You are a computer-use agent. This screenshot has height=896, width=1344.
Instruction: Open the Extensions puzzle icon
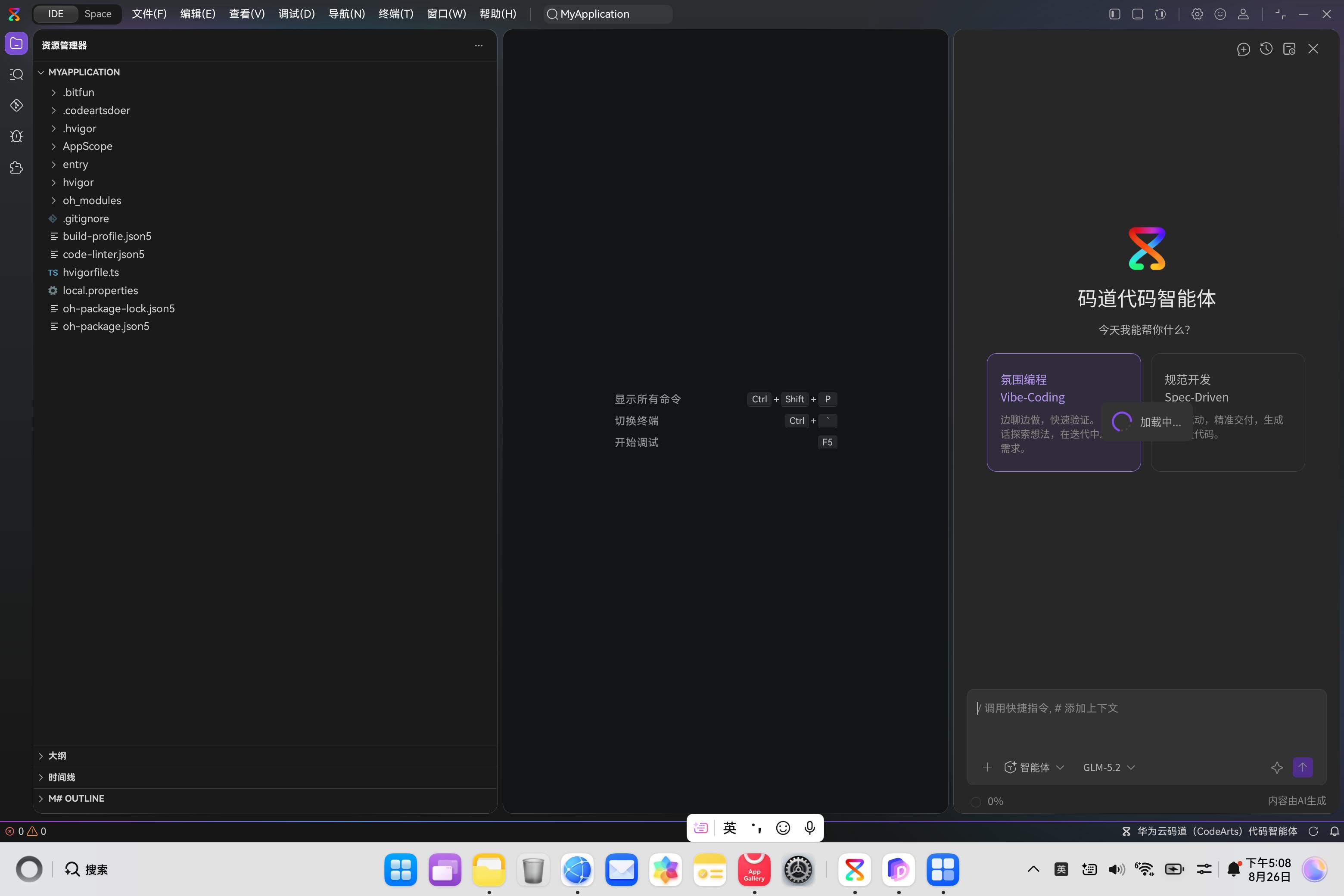click(16, 168)
